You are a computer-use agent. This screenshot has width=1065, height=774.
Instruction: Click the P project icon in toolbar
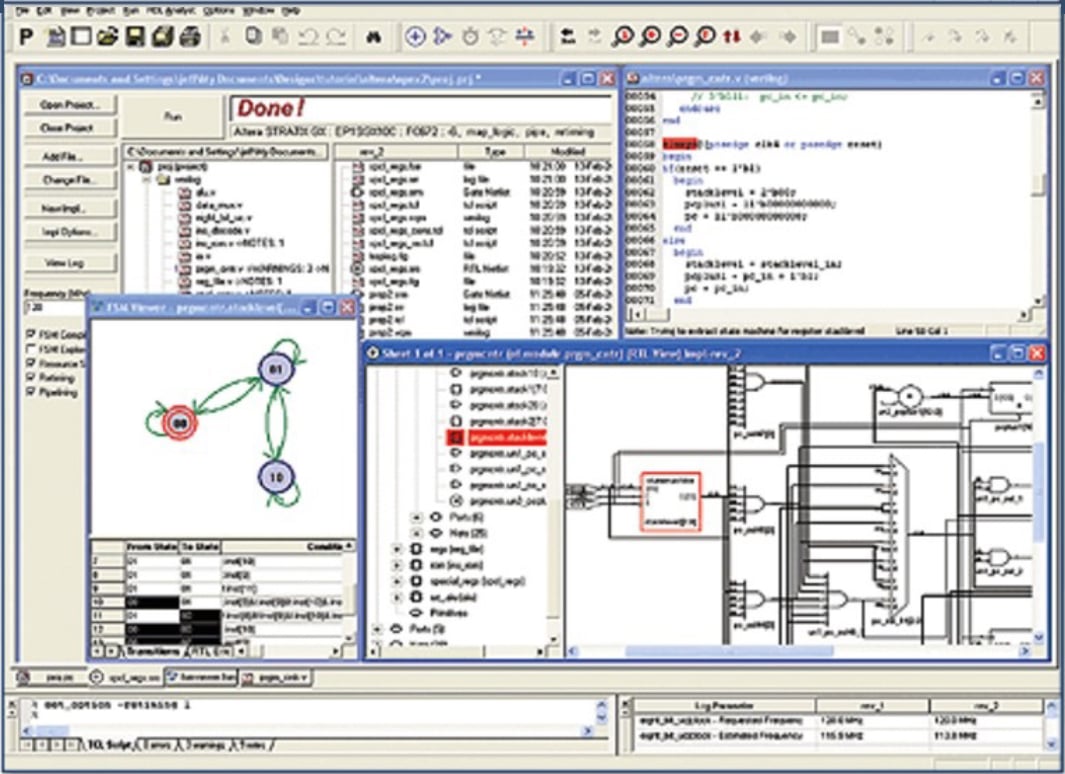coord(27,37)
